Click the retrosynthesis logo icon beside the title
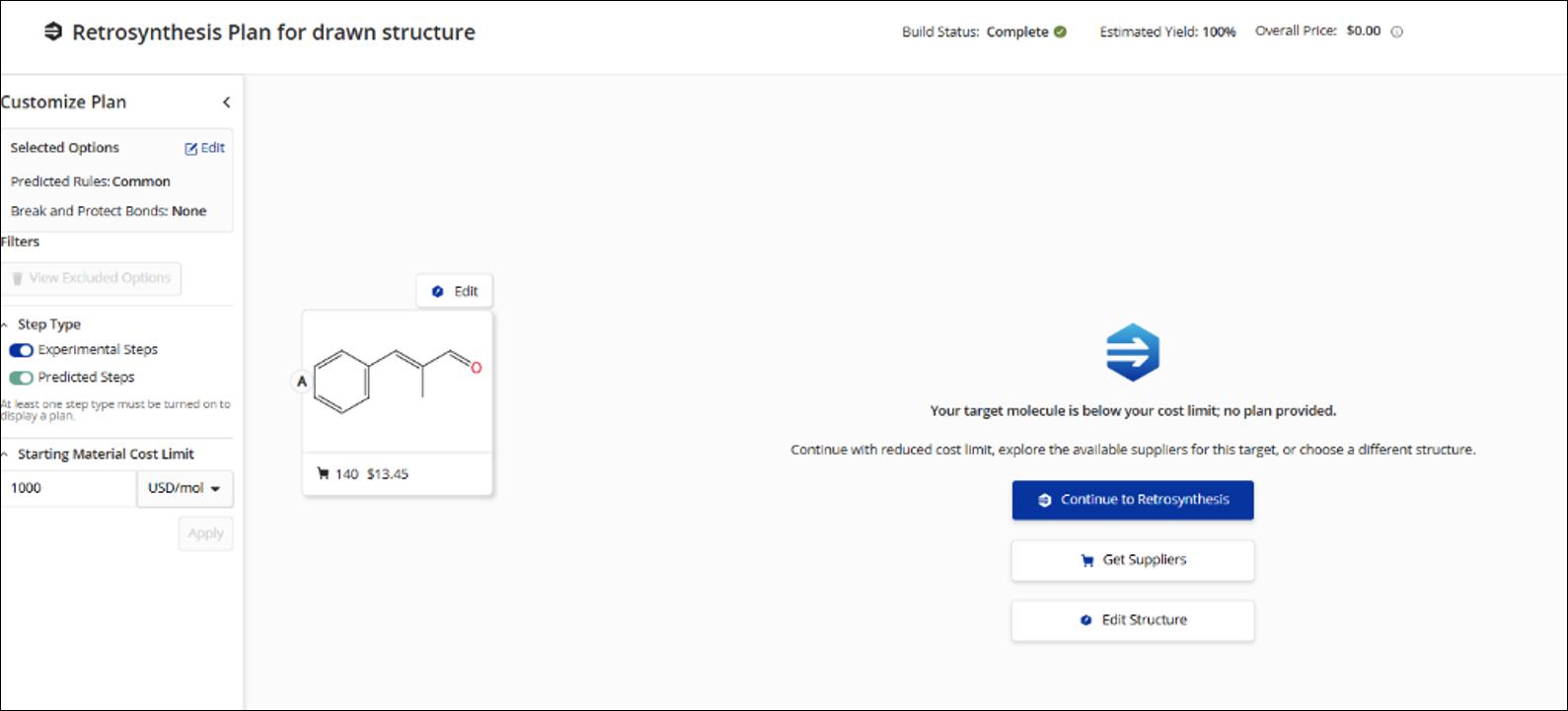 pyautogui.click(x=53, y=32)
